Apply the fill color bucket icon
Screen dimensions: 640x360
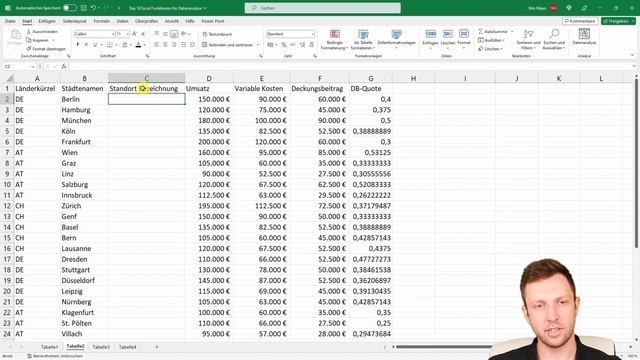[125, 44]
